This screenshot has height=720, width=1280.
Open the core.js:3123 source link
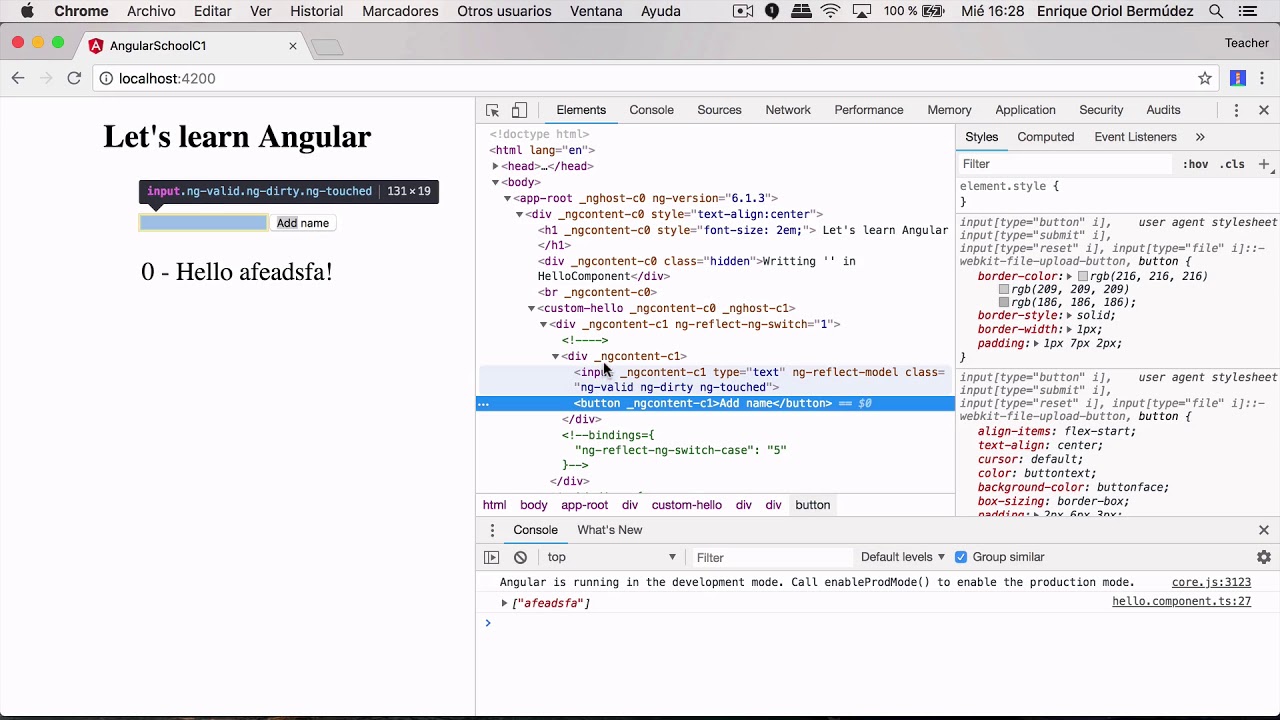point(1211,582)
